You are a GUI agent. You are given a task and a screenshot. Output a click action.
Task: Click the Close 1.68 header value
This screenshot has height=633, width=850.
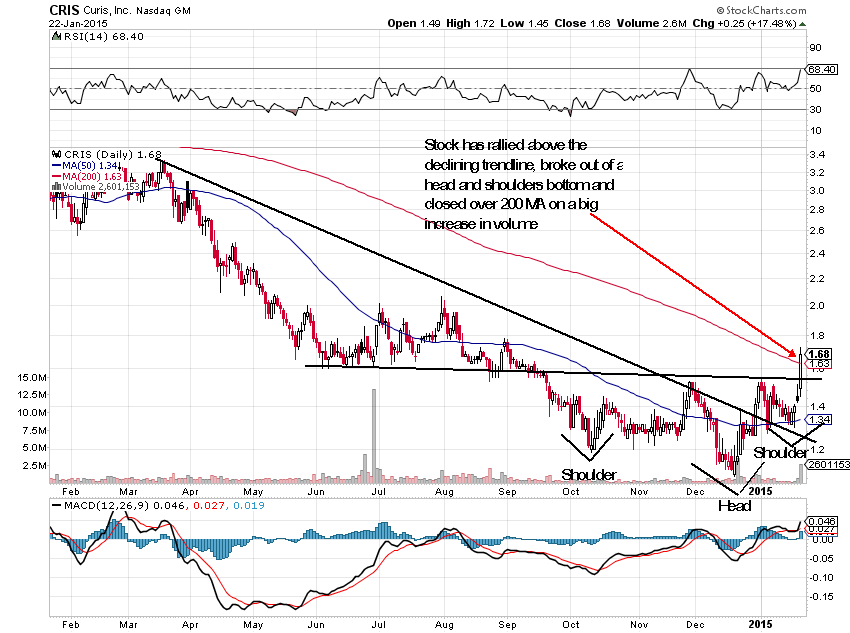582,23
